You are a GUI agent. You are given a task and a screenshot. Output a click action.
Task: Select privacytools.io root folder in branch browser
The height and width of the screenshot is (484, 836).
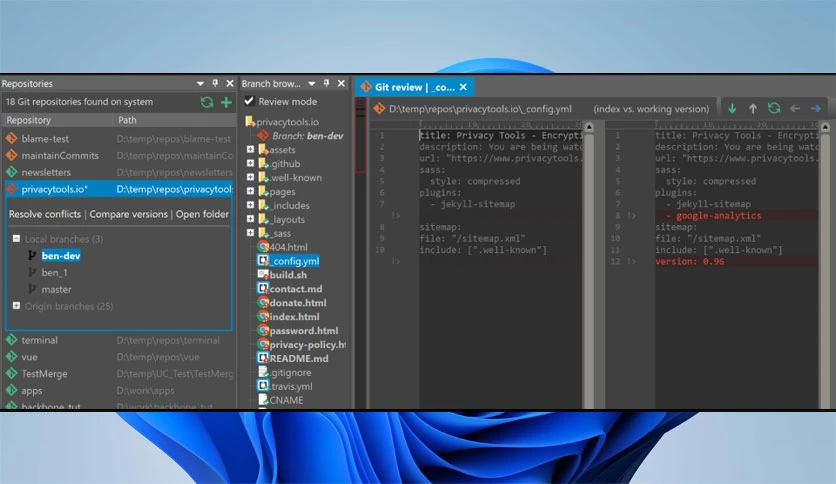tap(282, 122)
